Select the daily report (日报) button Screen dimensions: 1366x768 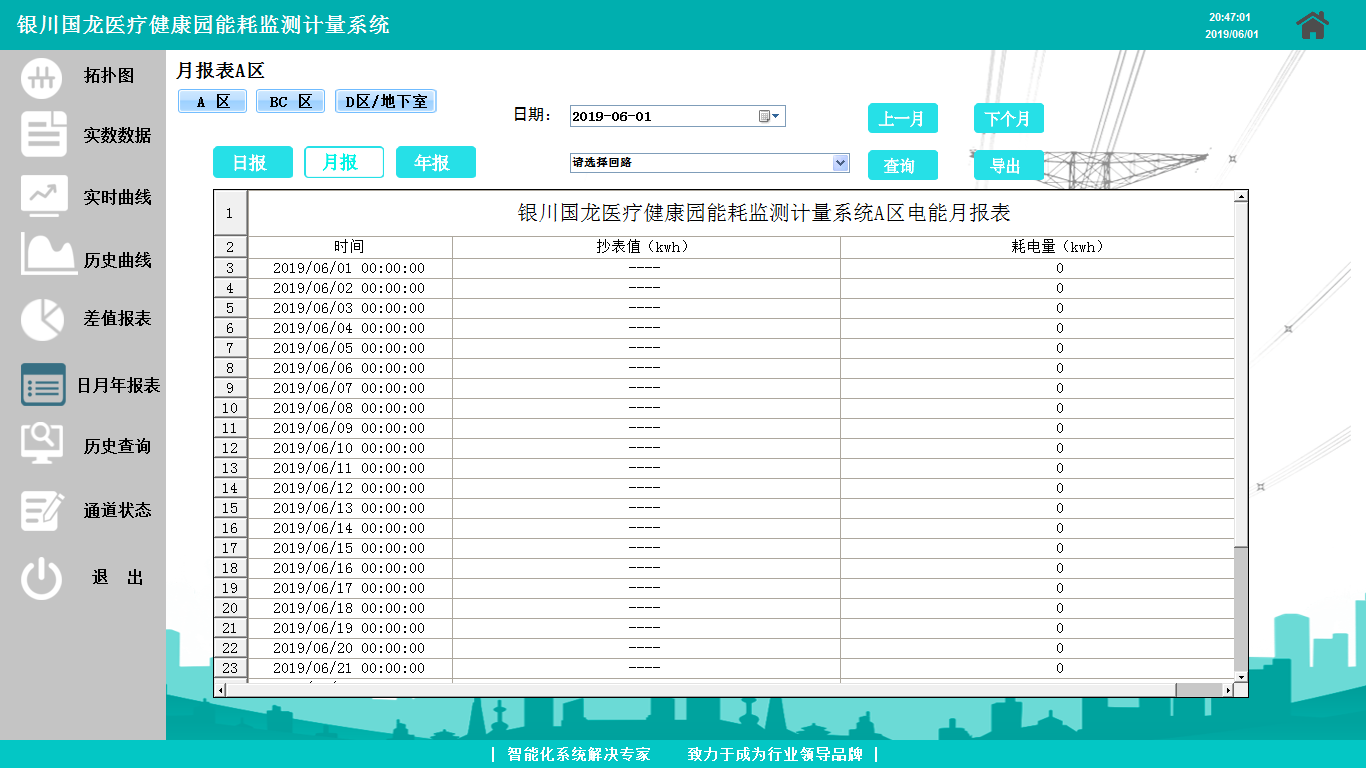(x=252, y=162)
